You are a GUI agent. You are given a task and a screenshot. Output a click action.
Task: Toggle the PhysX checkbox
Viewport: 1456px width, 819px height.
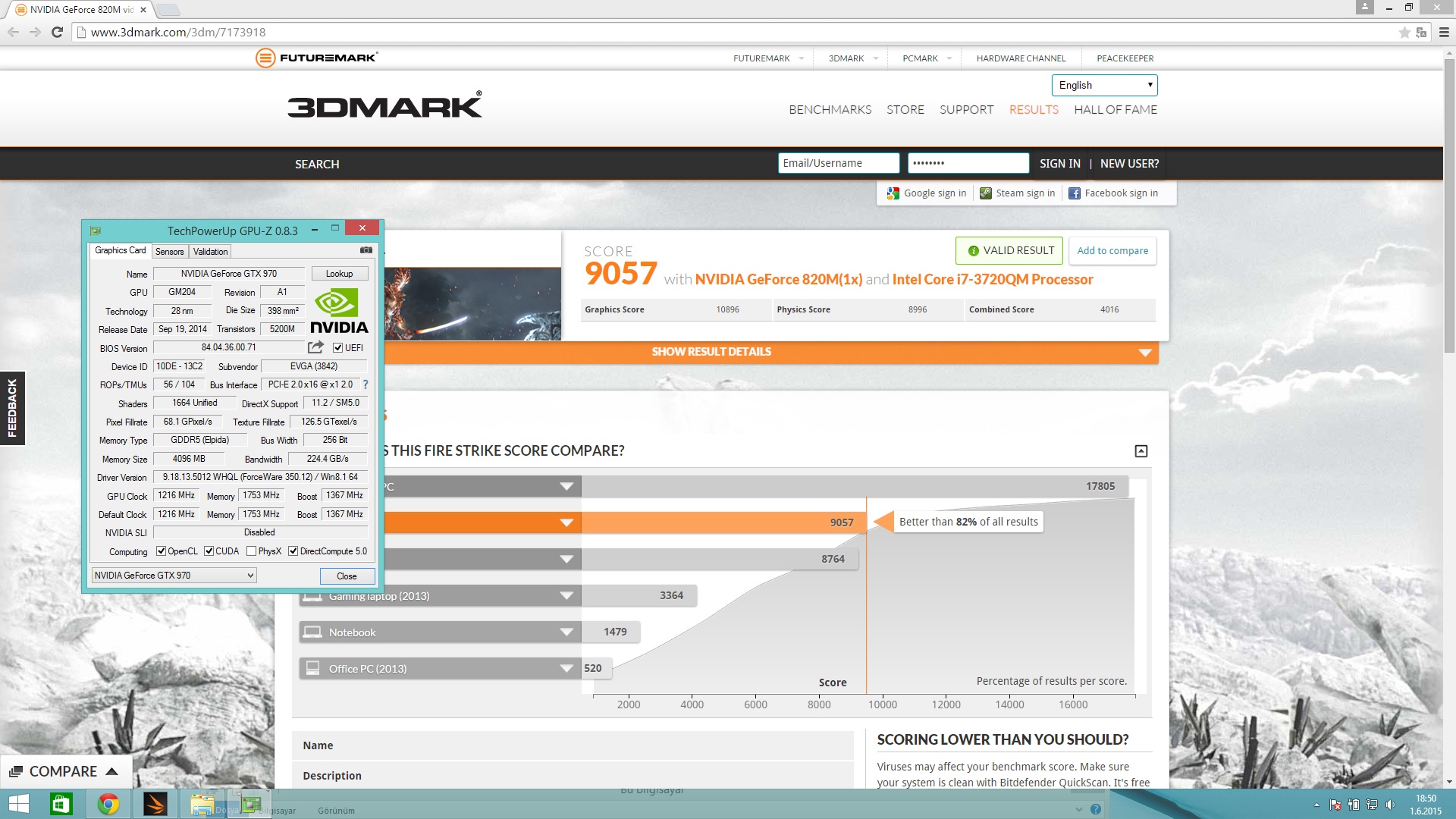pyautogui.click(x=251, y=551)
